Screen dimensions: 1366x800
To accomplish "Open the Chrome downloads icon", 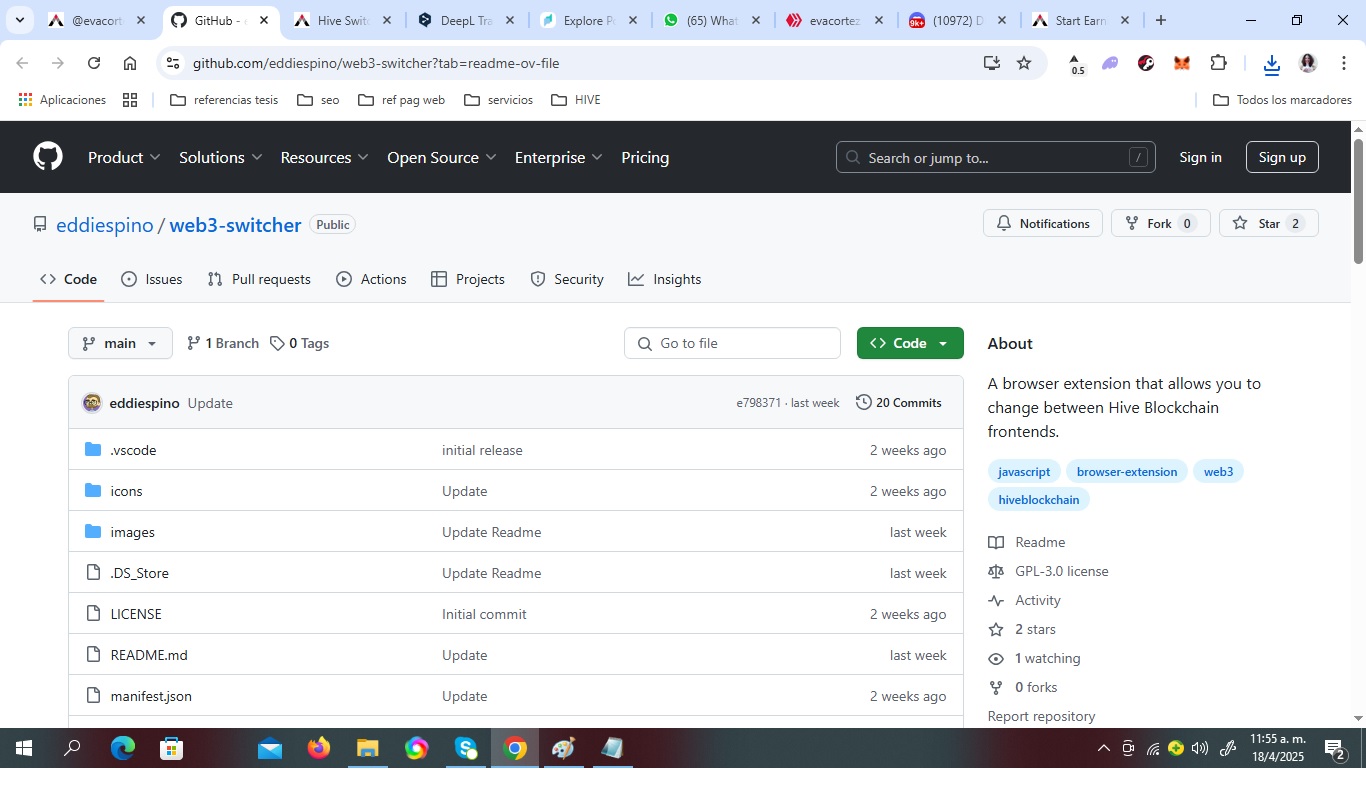I will pos(1271,63).
